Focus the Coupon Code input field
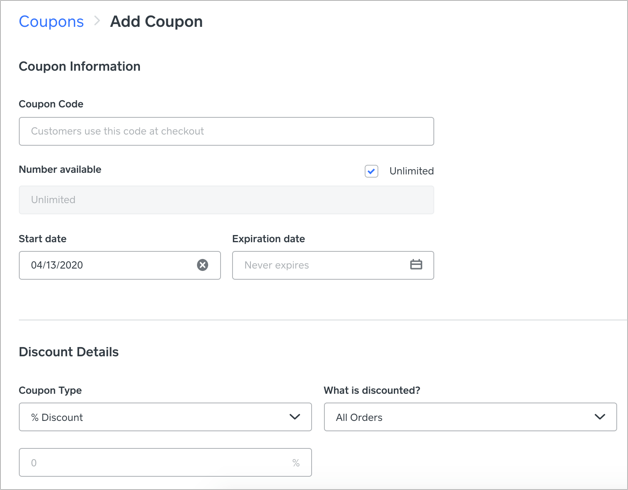The image size is (628, 490). coord(226,131)
